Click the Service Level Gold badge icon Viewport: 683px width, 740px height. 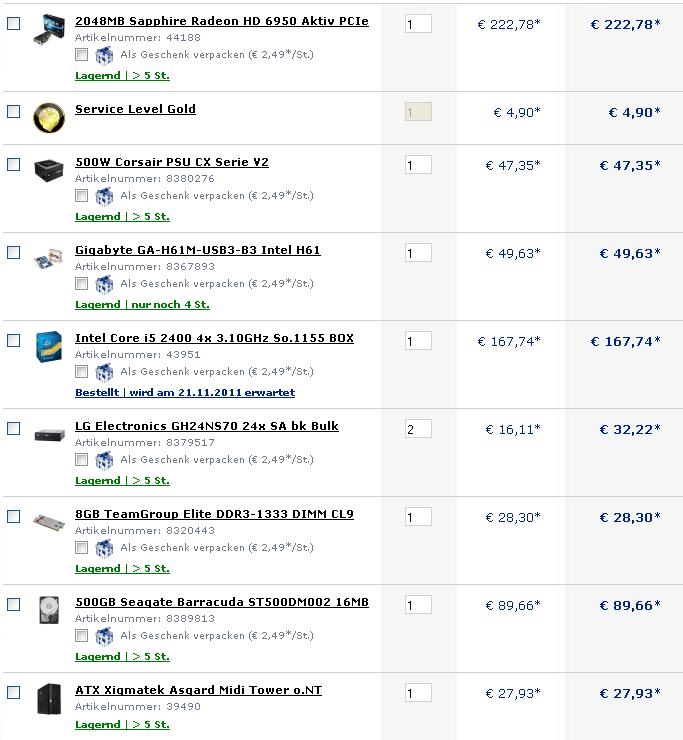coord(48,117)
